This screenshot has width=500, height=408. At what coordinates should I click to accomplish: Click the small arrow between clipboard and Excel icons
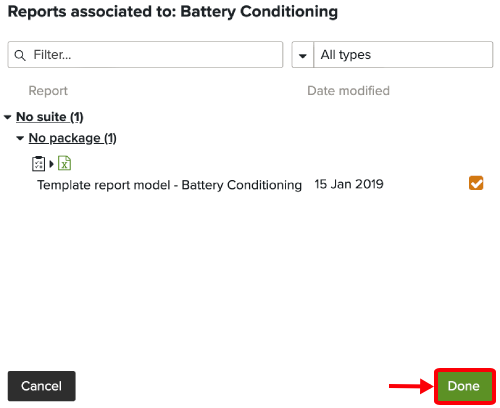click(51, 164)
